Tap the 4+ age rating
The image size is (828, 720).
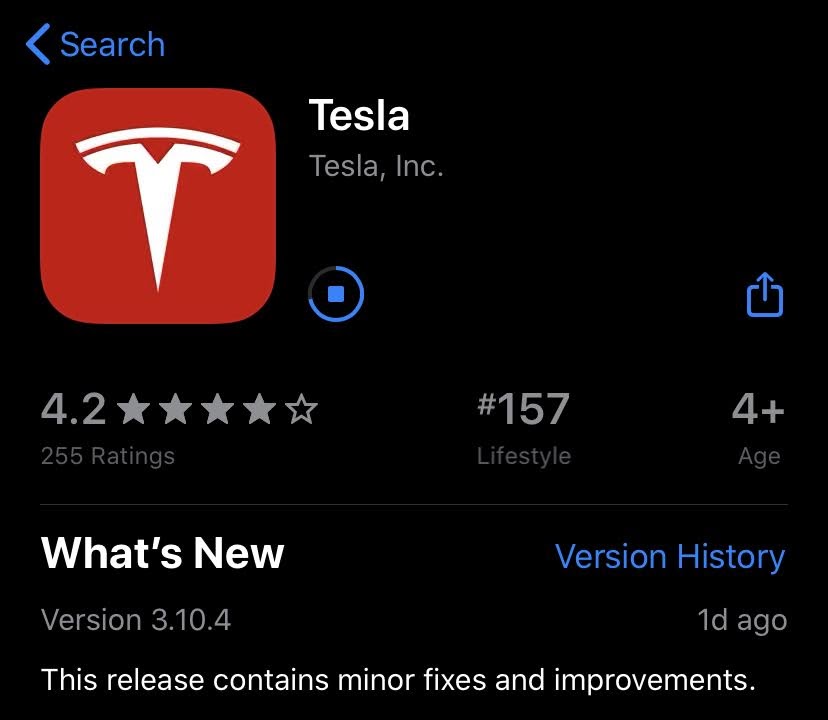pos(758,409)
